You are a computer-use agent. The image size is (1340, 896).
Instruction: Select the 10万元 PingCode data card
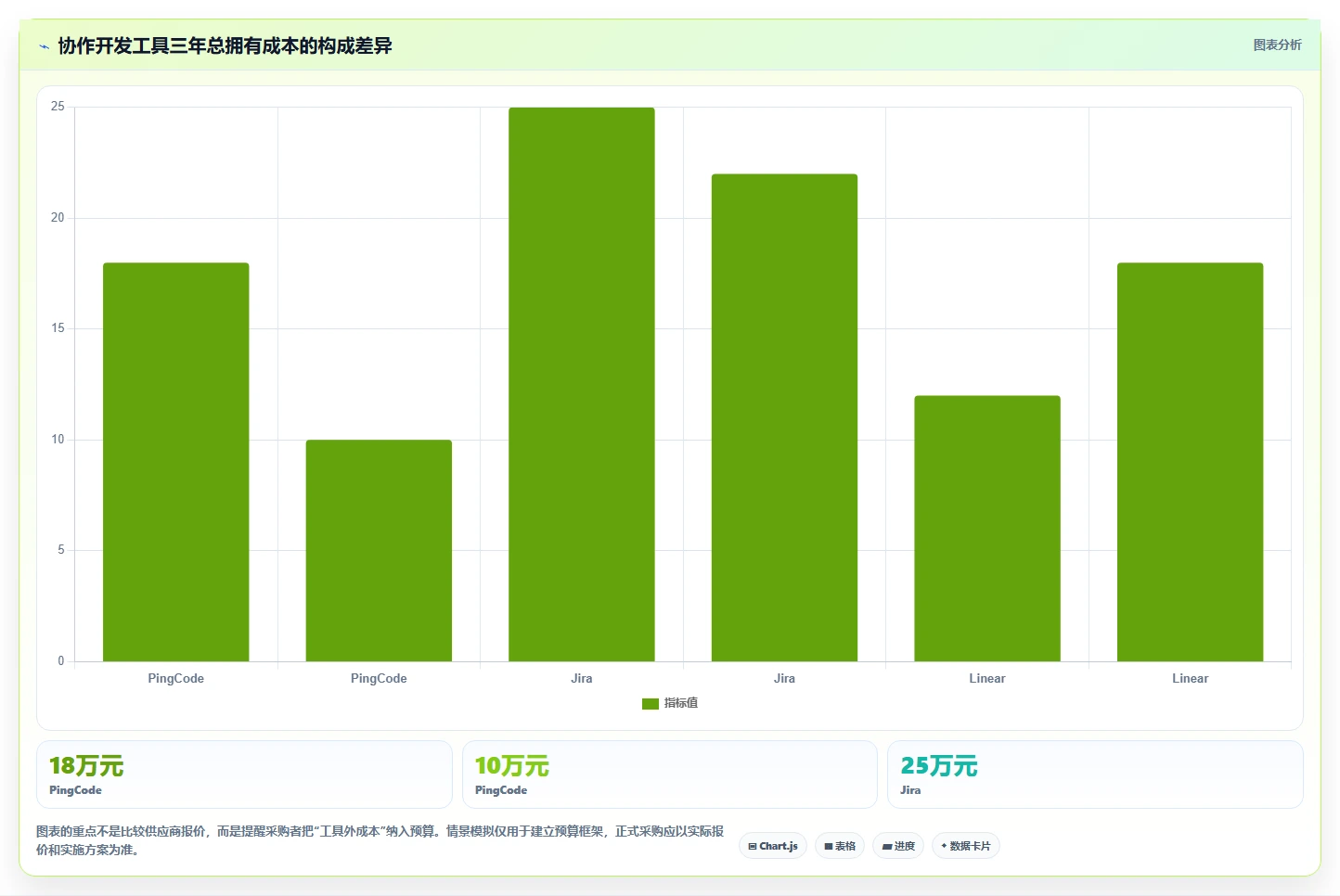pyautogui.click(x=669, y=774)
